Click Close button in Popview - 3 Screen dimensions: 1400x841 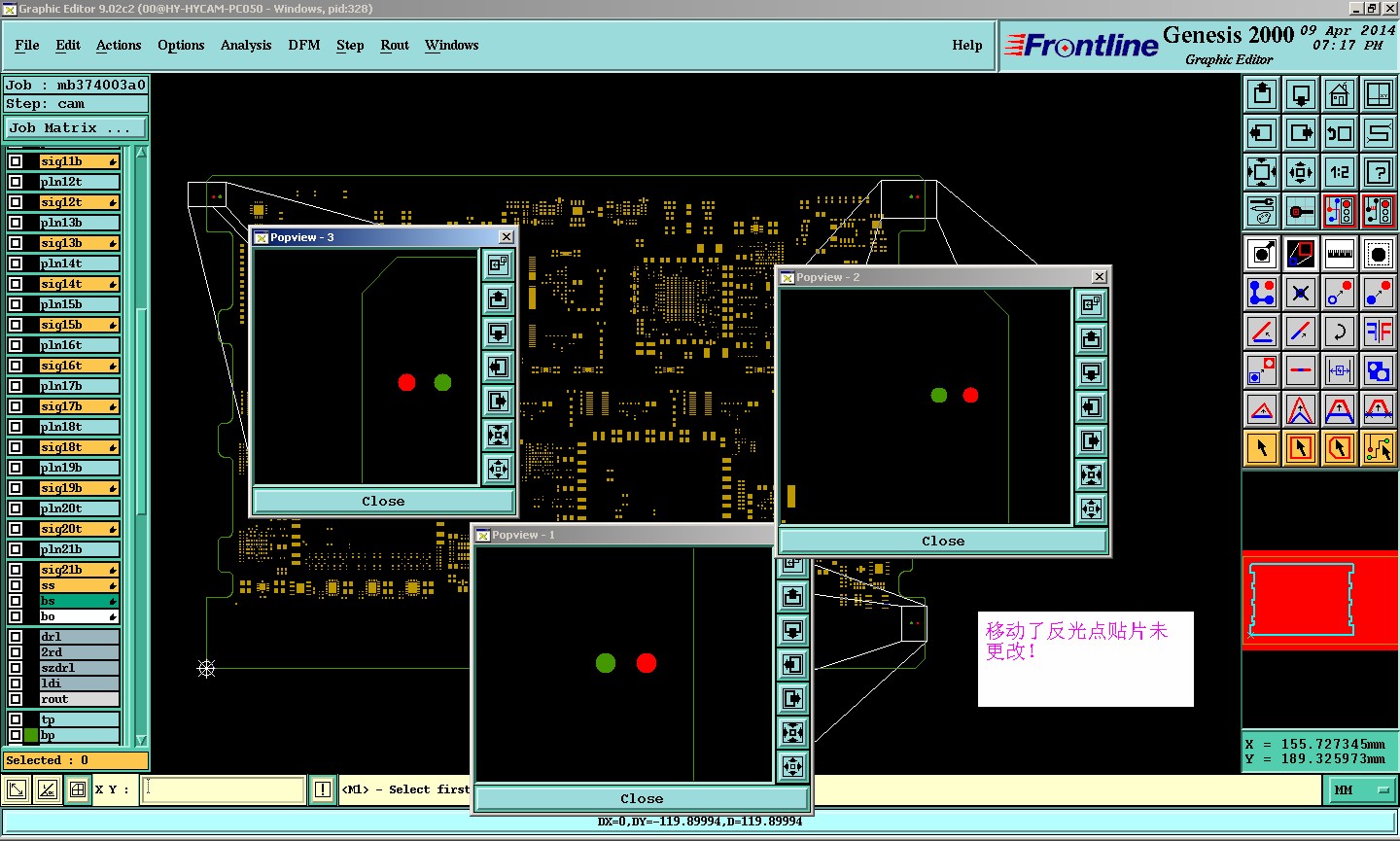click(x=383, y=502)
